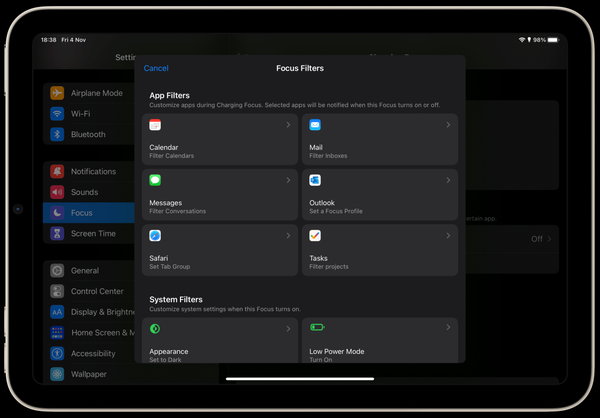Open Accessibility settings row
Screen dimensions: 600x418
click(89, 353)
